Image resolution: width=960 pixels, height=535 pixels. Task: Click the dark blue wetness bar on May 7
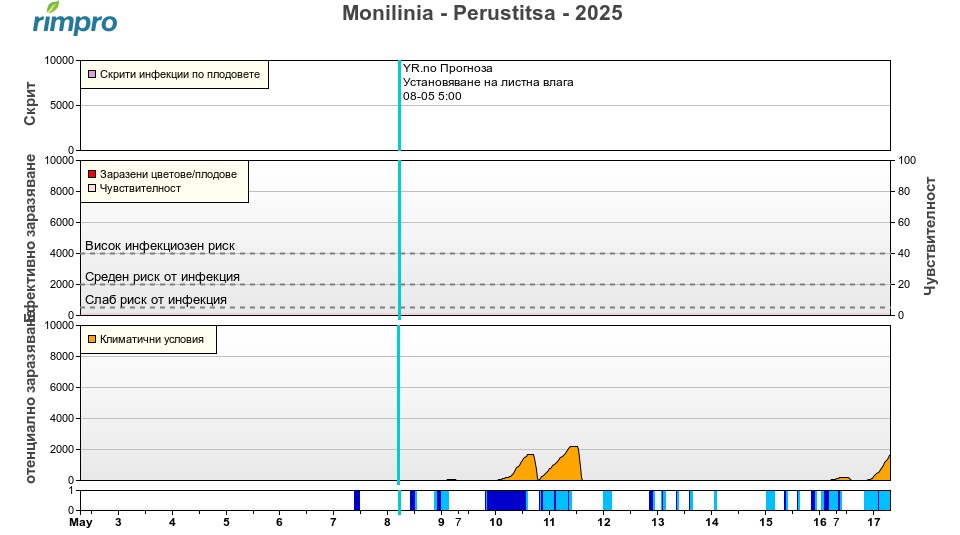(x=357, y=500)
